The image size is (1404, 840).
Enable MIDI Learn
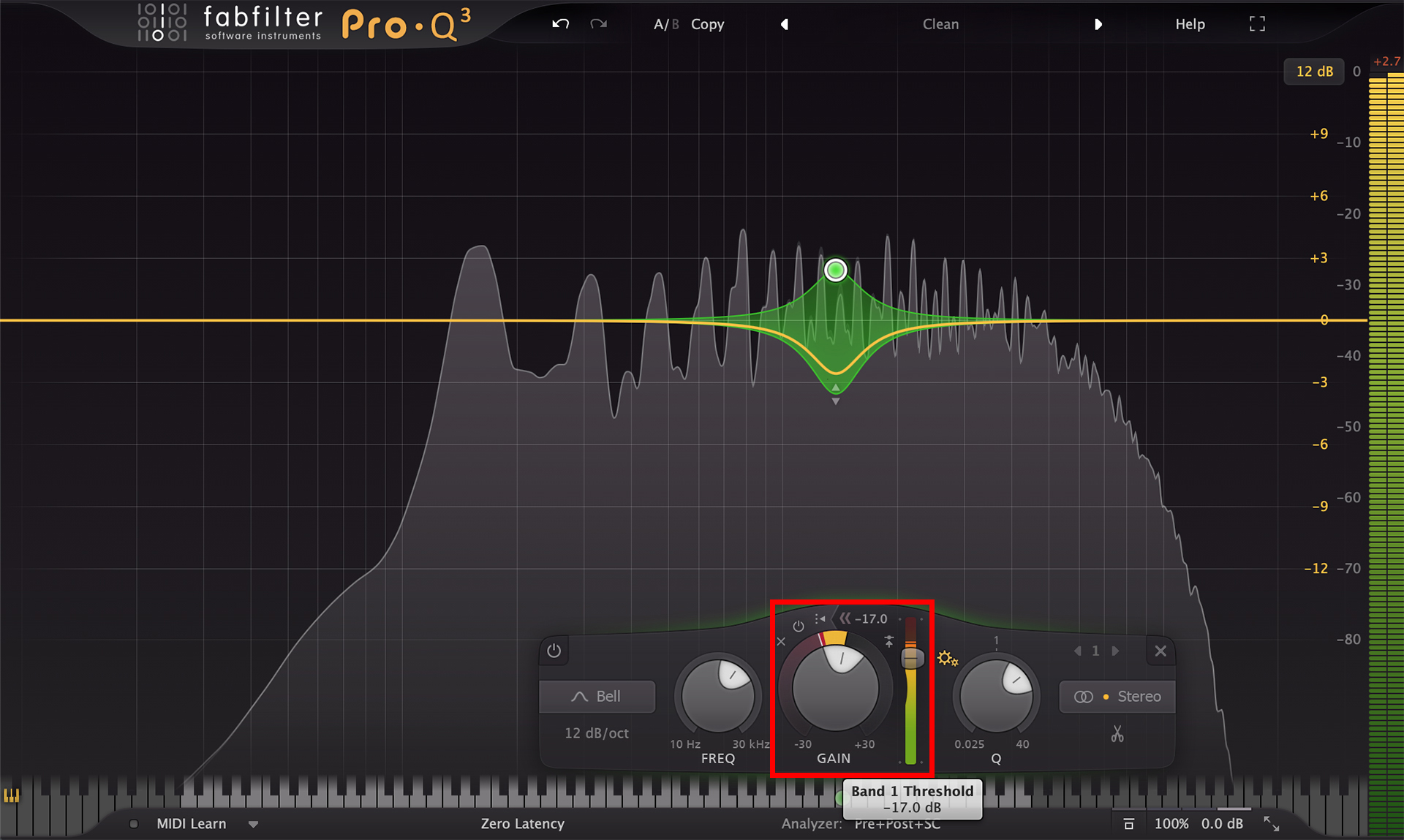click(191, 824)
